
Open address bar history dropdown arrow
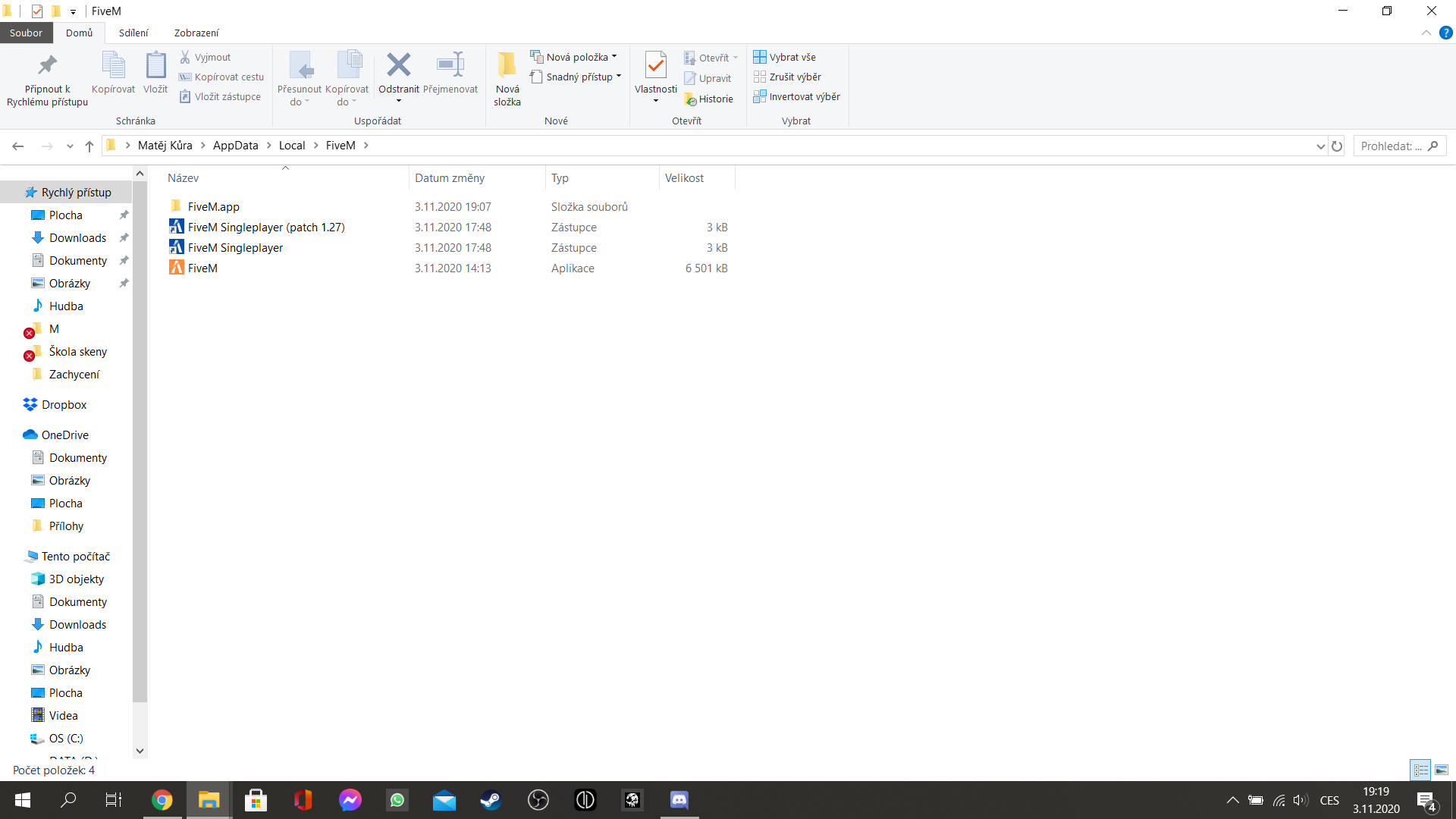click(1320, 146)
